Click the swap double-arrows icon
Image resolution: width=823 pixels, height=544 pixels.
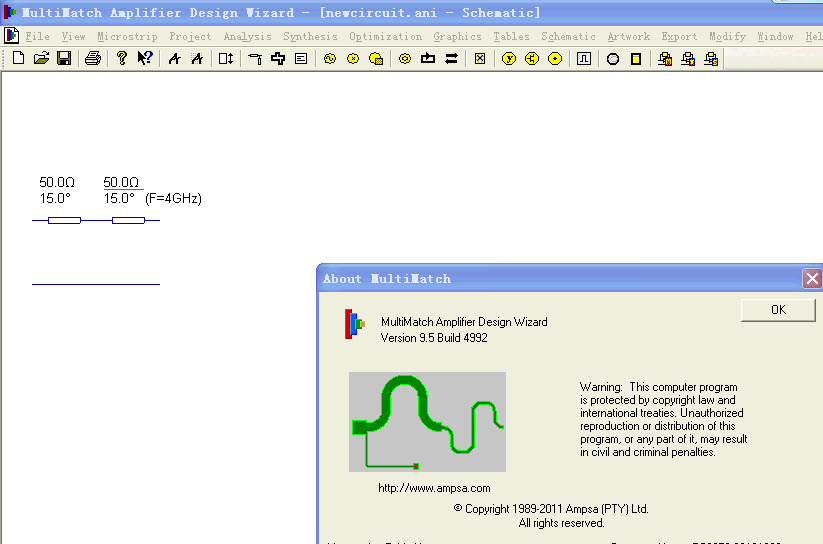[451, 58]
